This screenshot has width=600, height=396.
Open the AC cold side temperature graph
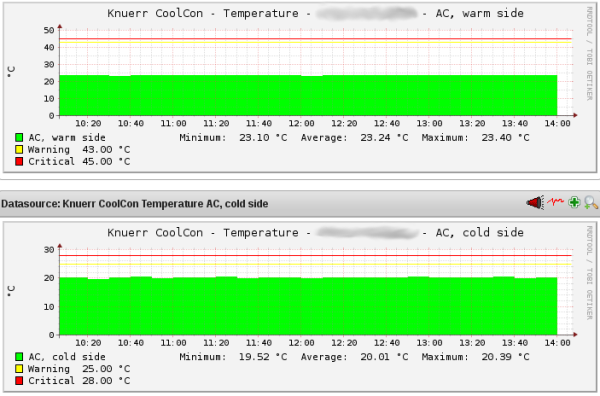(x=300, y=307)
